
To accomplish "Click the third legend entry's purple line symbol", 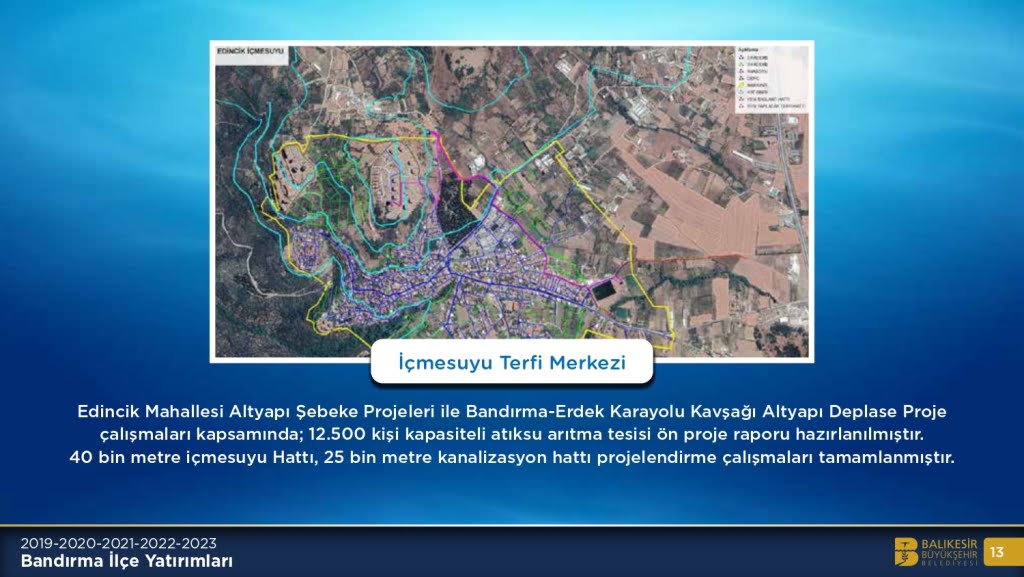I will pyautogui.click(x=744, y=70).
